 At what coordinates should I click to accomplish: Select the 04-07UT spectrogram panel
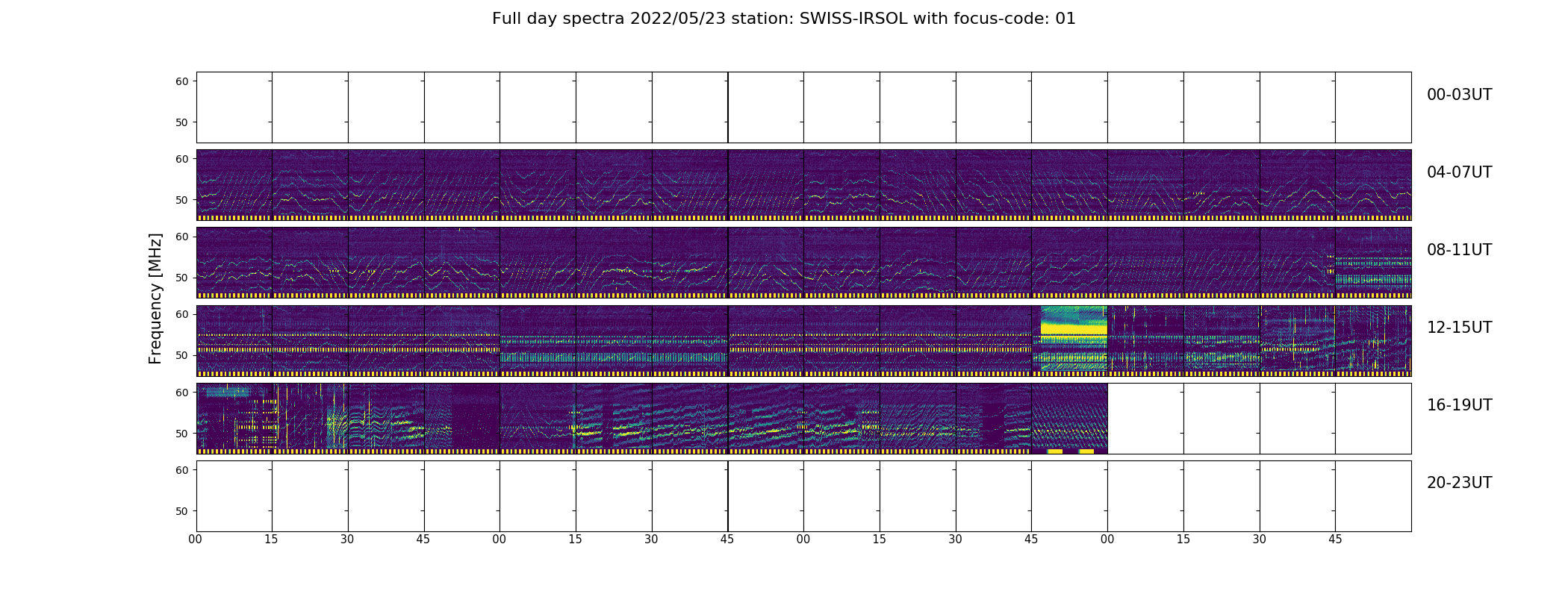(803, 185)
